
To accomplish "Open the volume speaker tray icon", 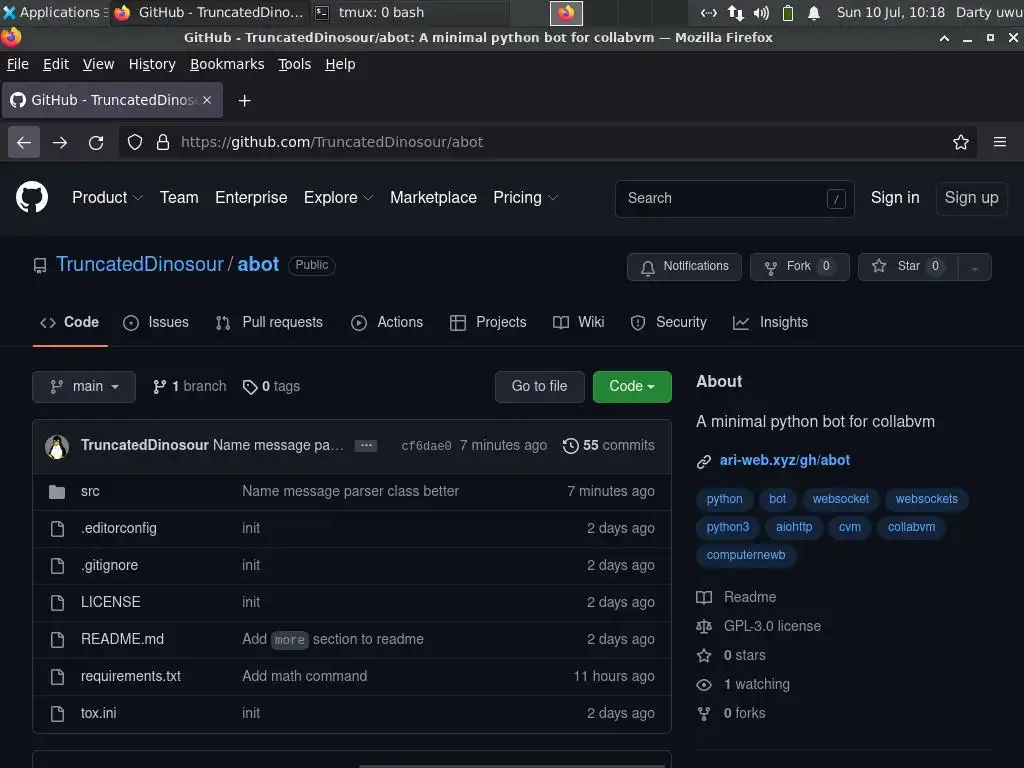I will click(x=761, y=12).
